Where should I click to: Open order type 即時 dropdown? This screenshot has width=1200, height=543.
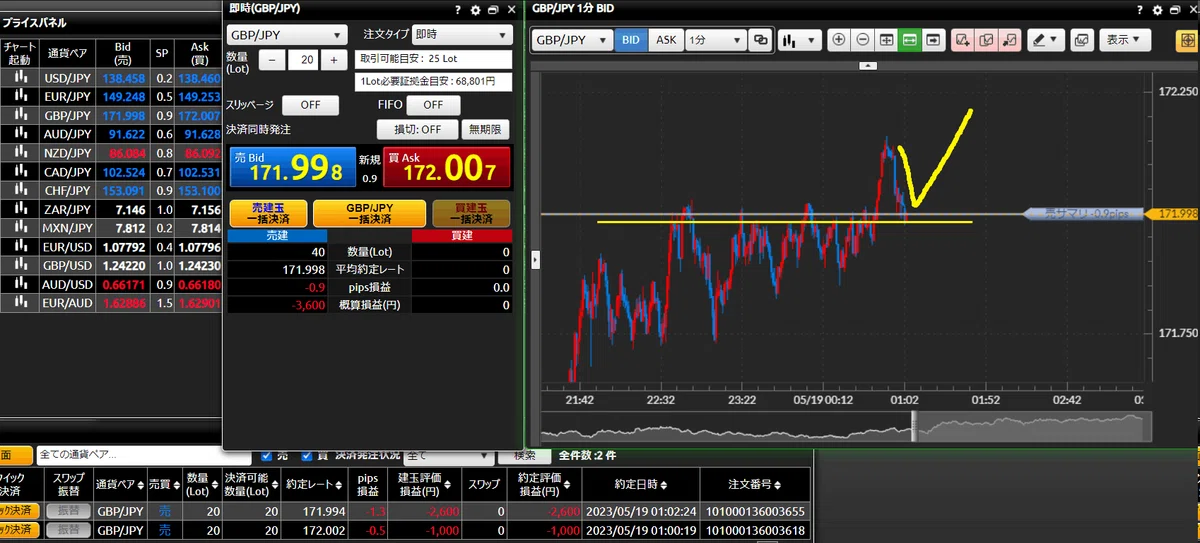pyautogui.click(x=462, y=34)
